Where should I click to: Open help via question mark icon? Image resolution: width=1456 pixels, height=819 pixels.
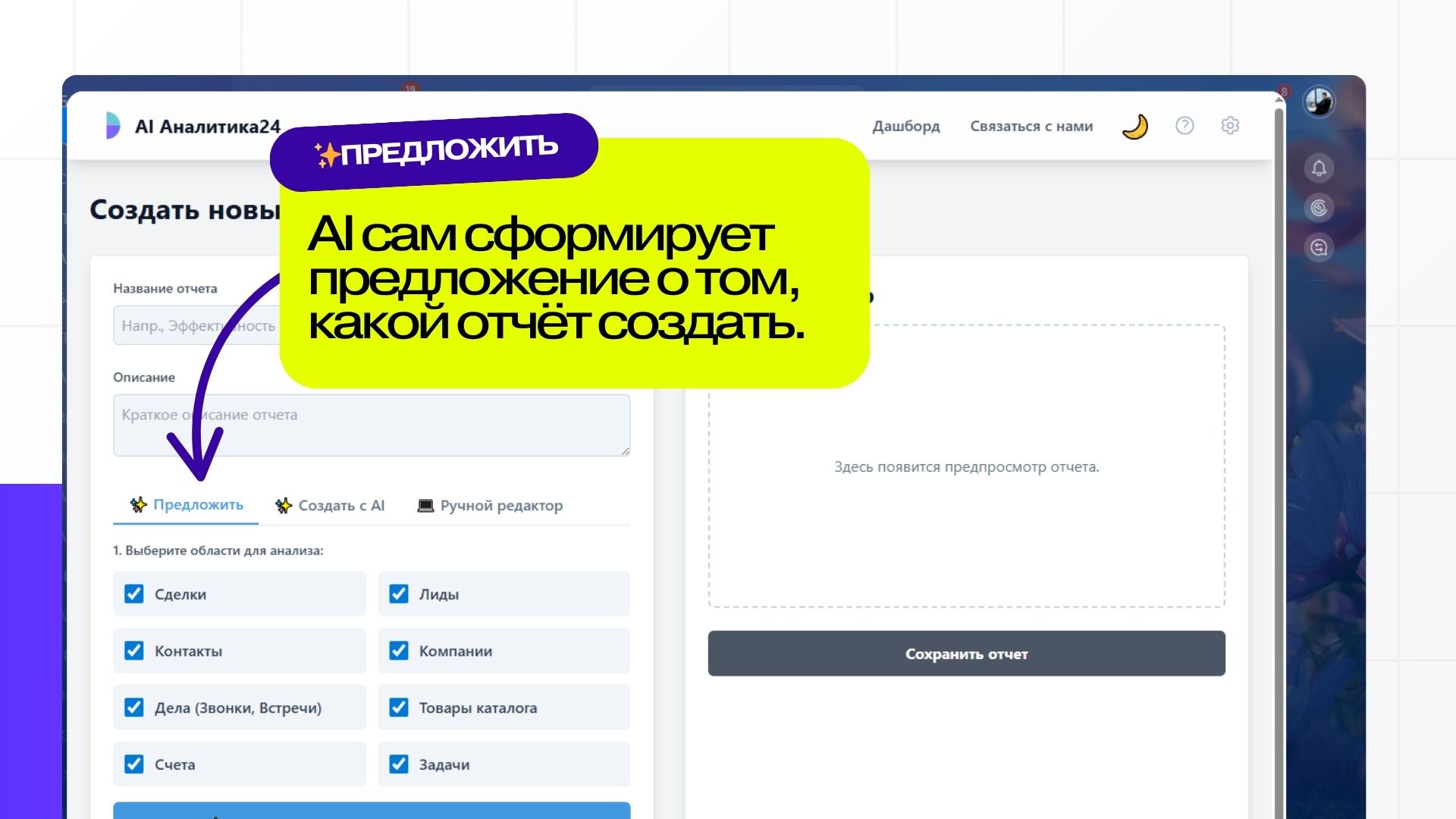tap(1185, 126)
